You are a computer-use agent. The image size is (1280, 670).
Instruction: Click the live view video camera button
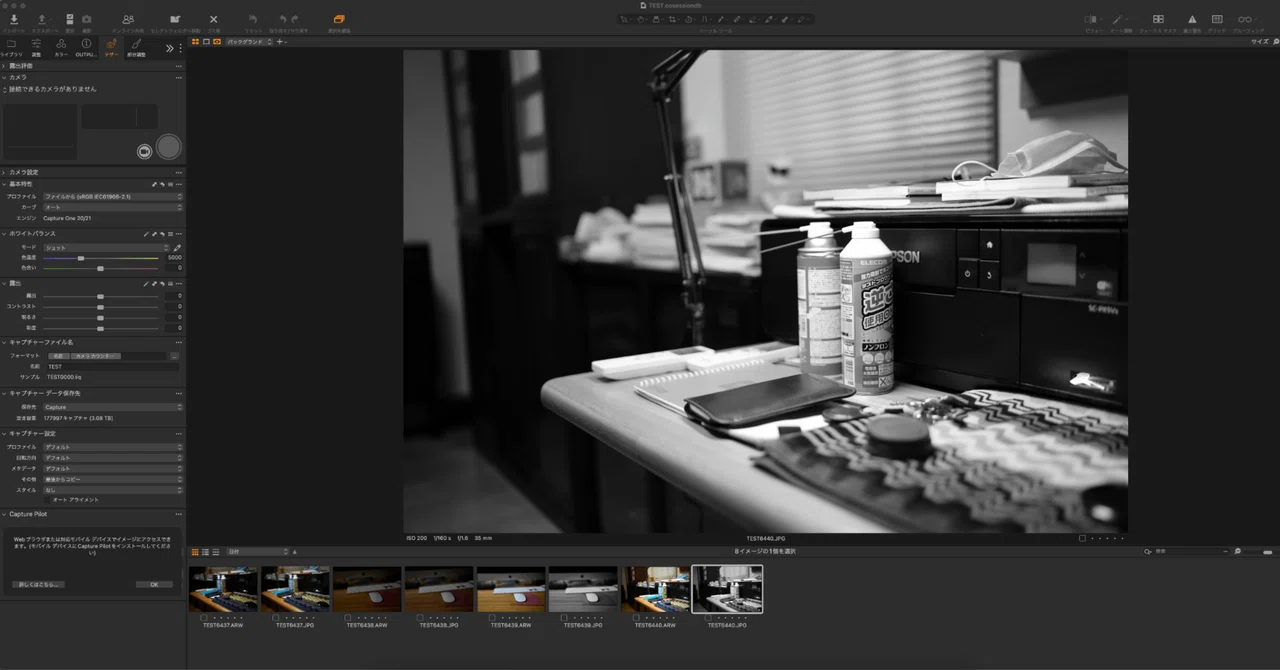click(144, 151)
